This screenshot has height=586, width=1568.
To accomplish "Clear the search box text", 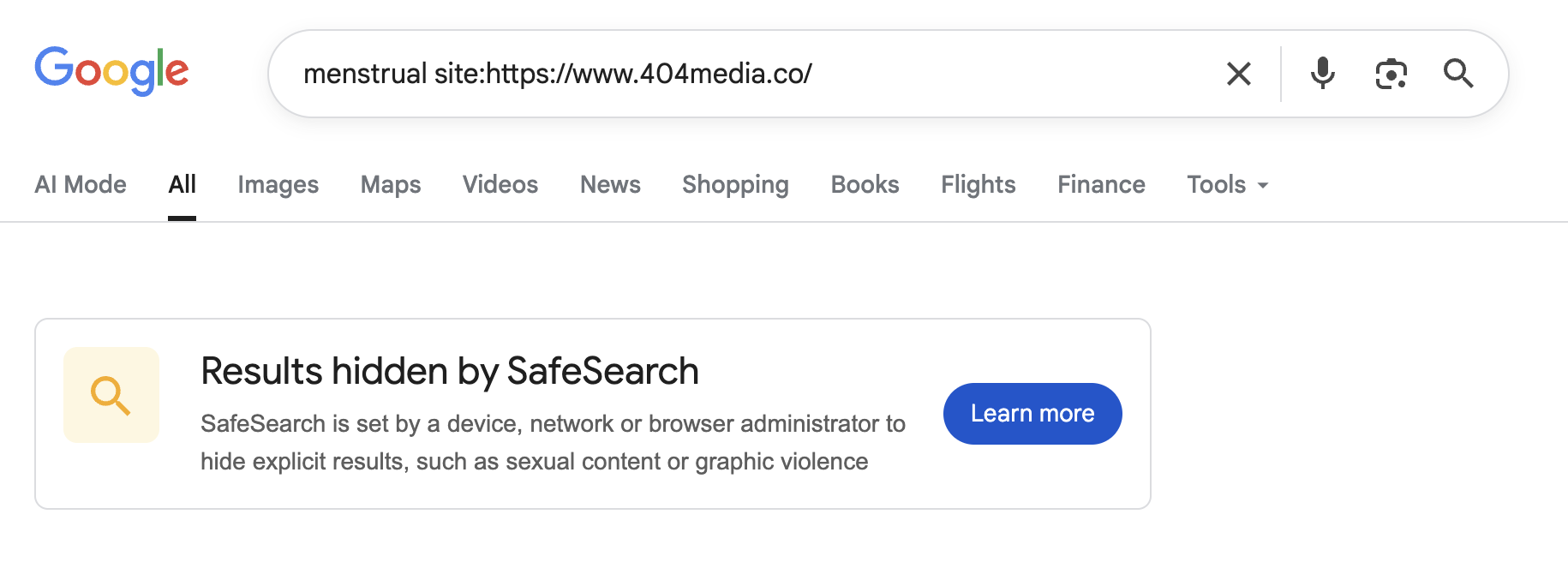I will pyautogui.click(x=1238, y=74).
